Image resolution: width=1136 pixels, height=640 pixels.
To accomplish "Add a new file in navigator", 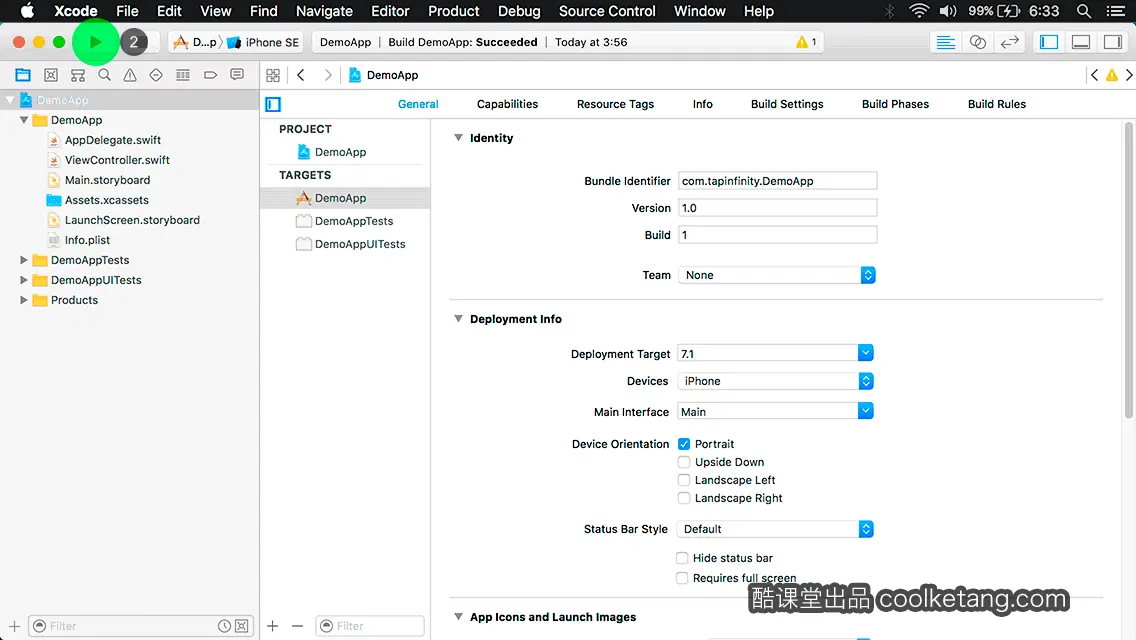I will (x=14, y=626).
